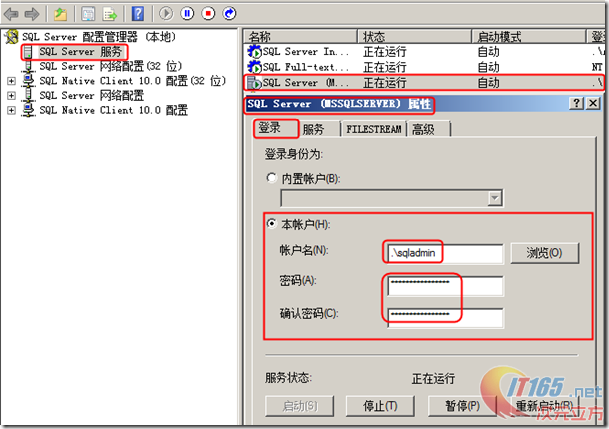Sort by the 名称 column header
The image size is (609, 429).
coord(300,36)
